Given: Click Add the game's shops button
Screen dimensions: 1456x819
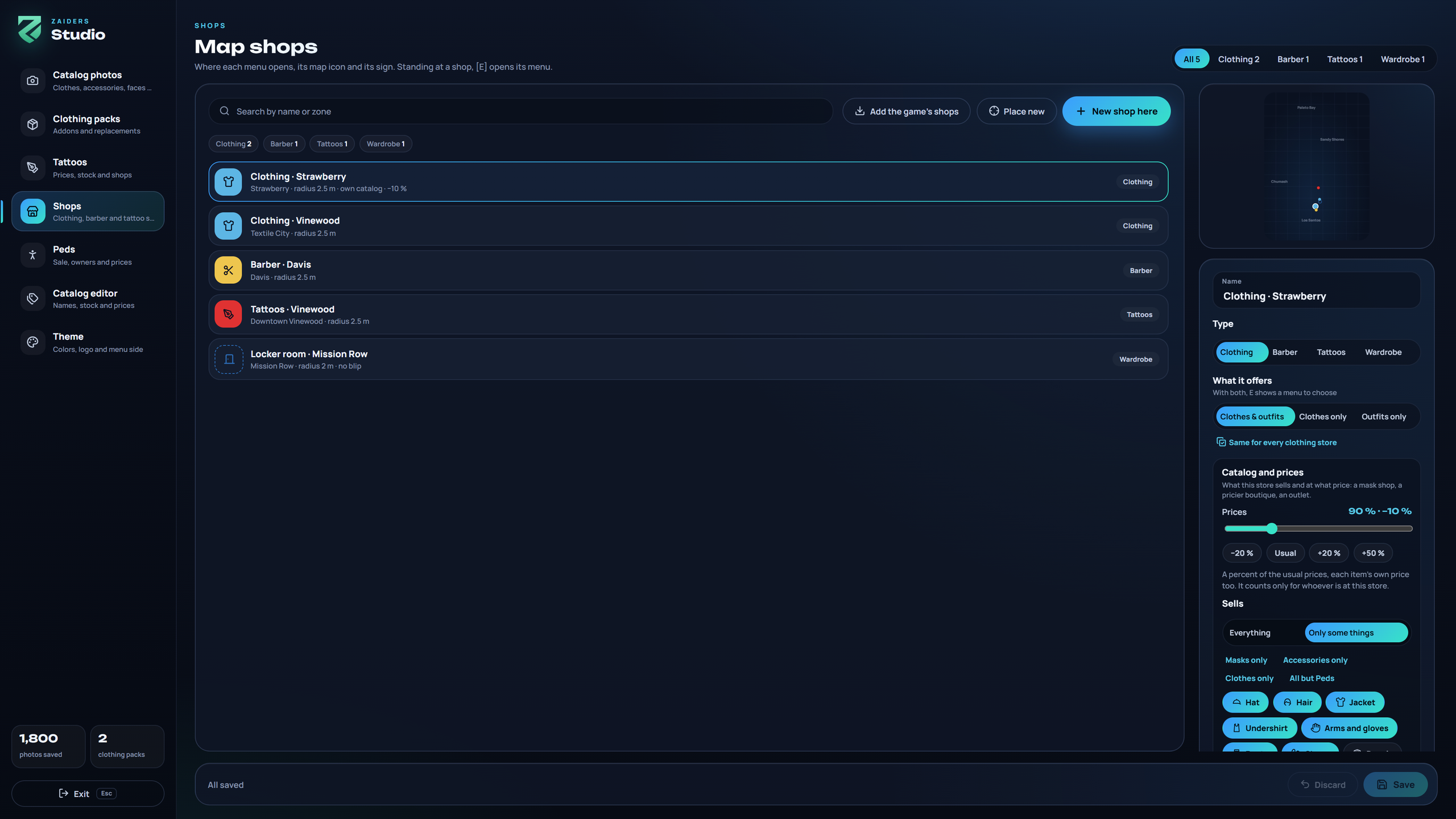Looking at the screenshot, I should (906, 111).
